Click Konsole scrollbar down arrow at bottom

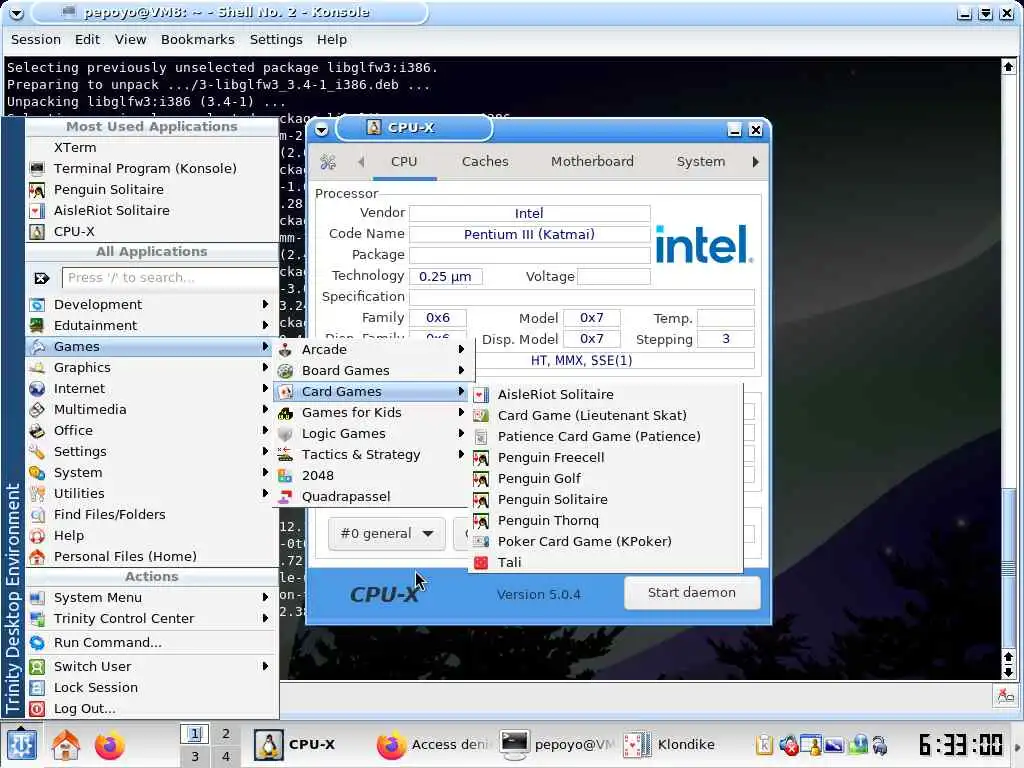(x=1008, y=673)
